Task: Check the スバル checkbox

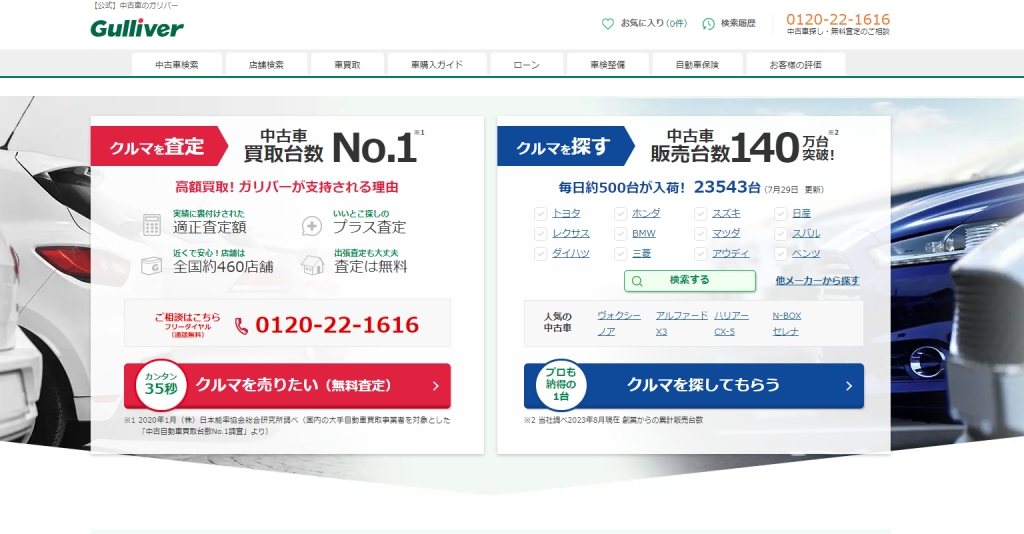Action: (780, 233)
